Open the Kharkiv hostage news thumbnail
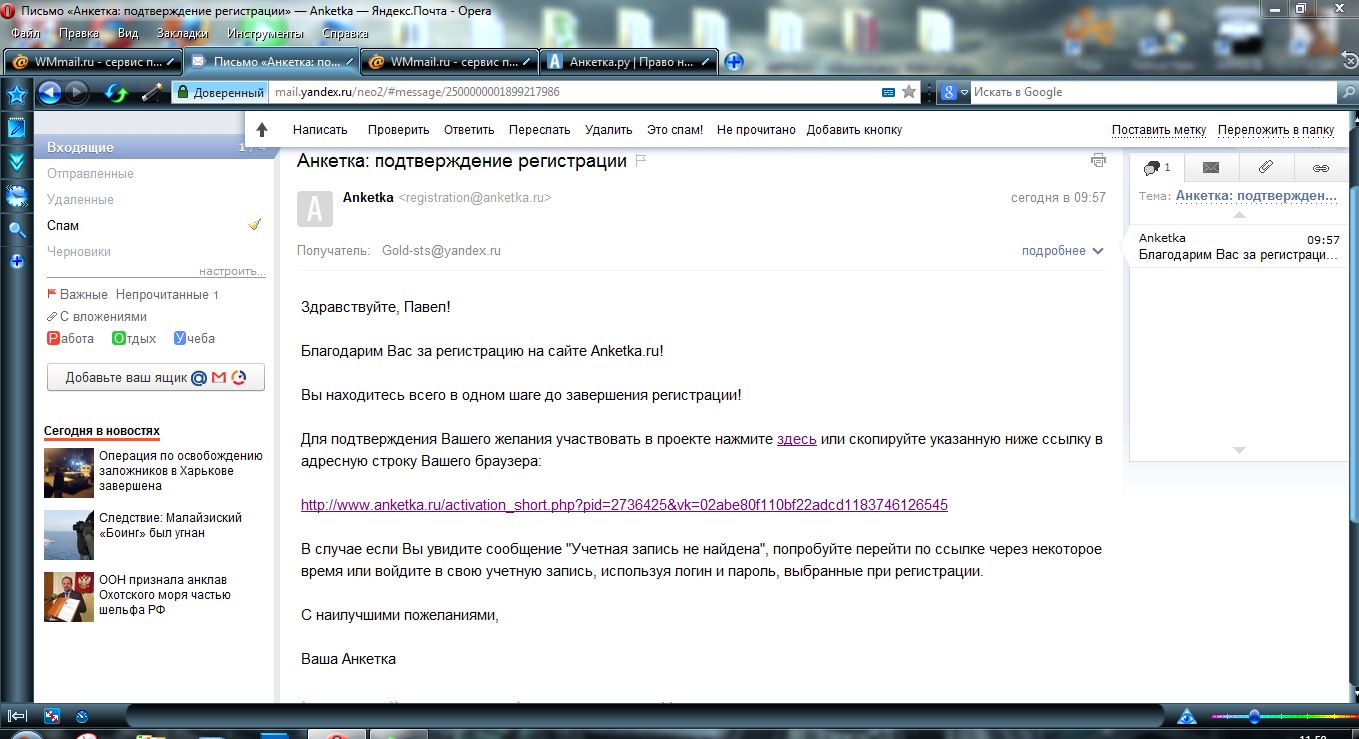The height and width of the screenshot is (739, 1359). point(69,473)
